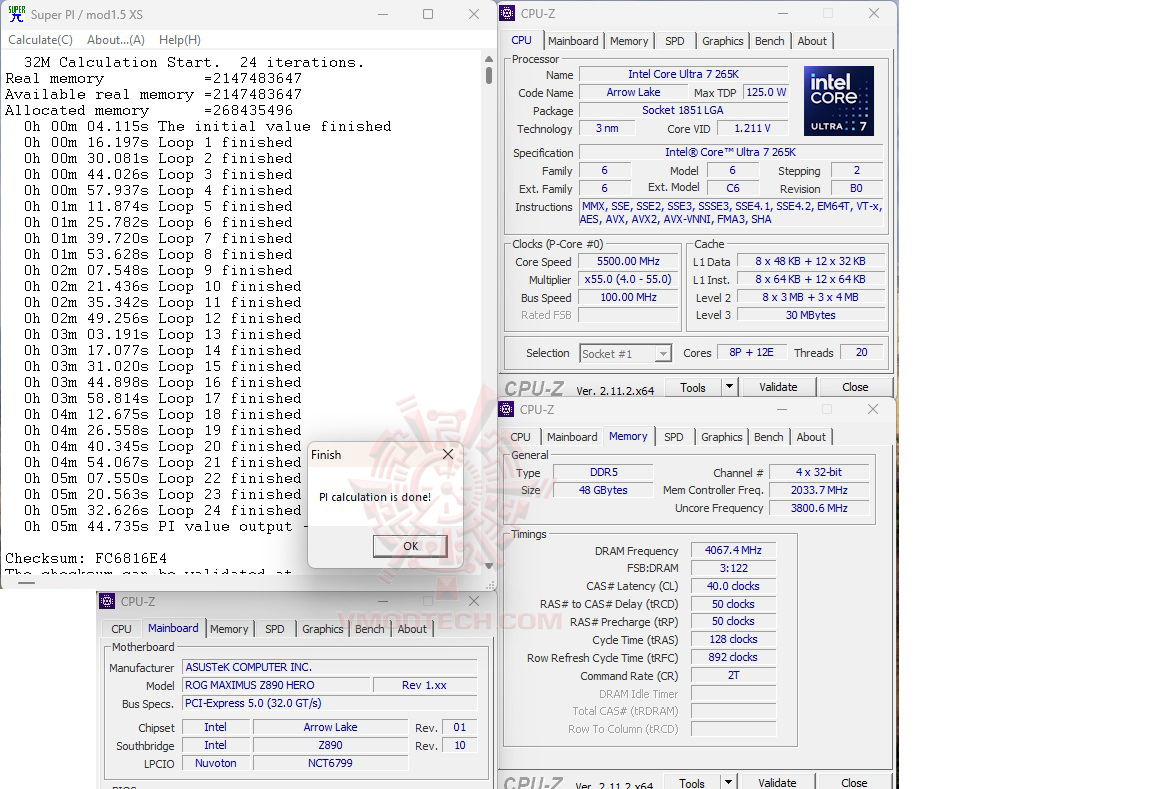This screenshot has width=1152, height=789.
Task: Select Graphics tab in top CPU-Z window
Action: [x=722, y=41]
